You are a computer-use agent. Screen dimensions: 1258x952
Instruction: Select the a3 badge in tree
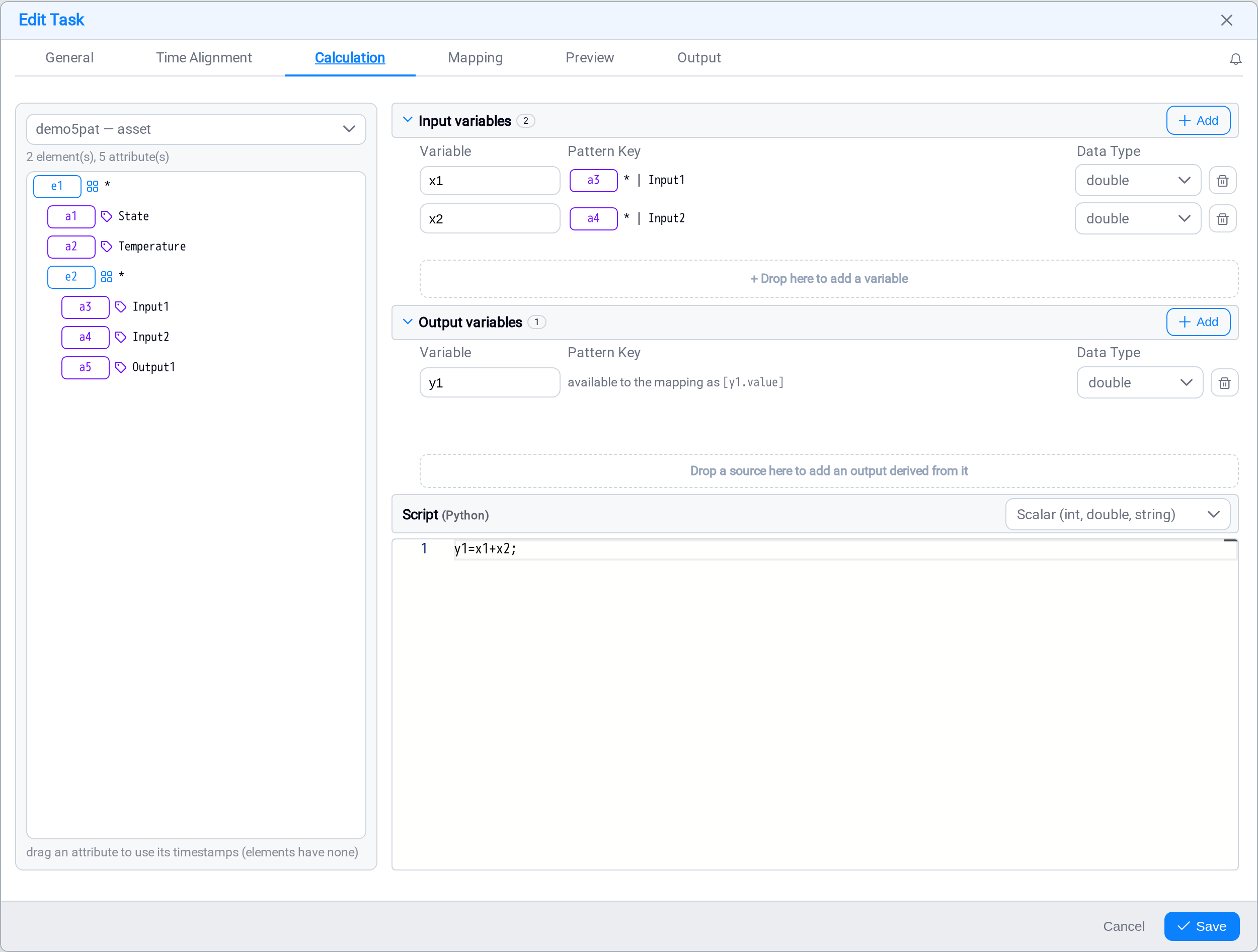86,307
